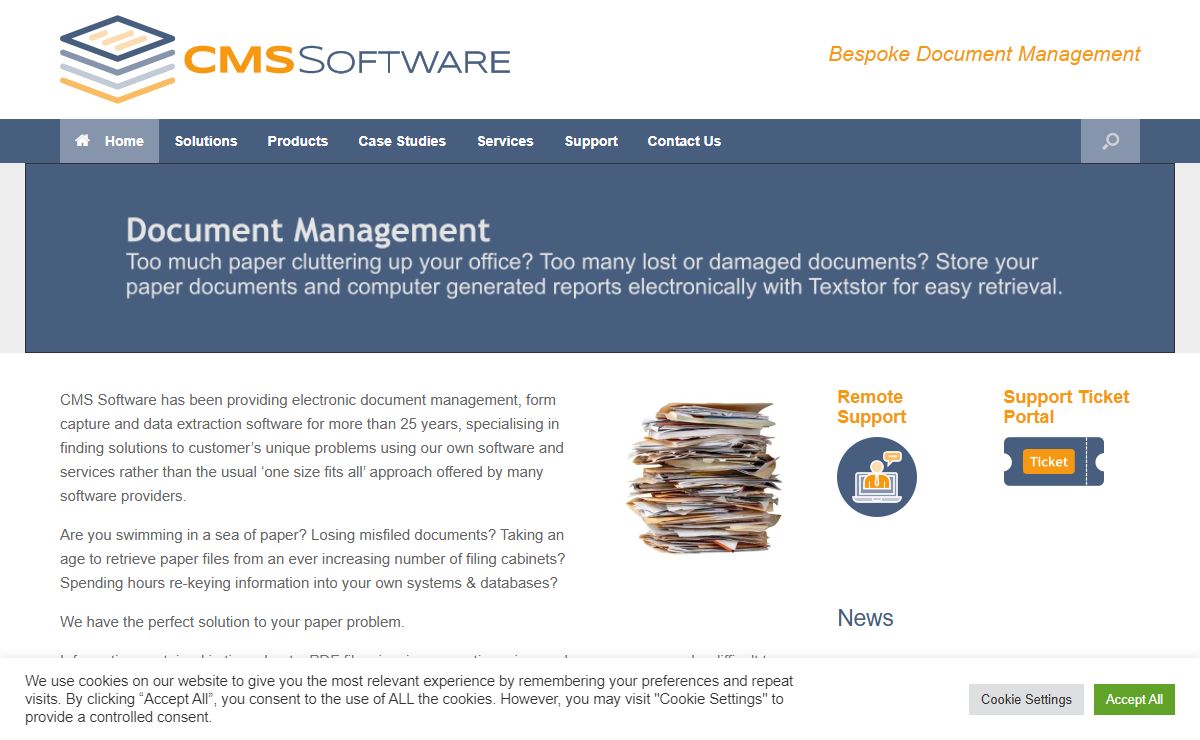Viewport: 1200px width, 740px height.
Task: Click the Remote Support heading link
Action: pos(872,407)
